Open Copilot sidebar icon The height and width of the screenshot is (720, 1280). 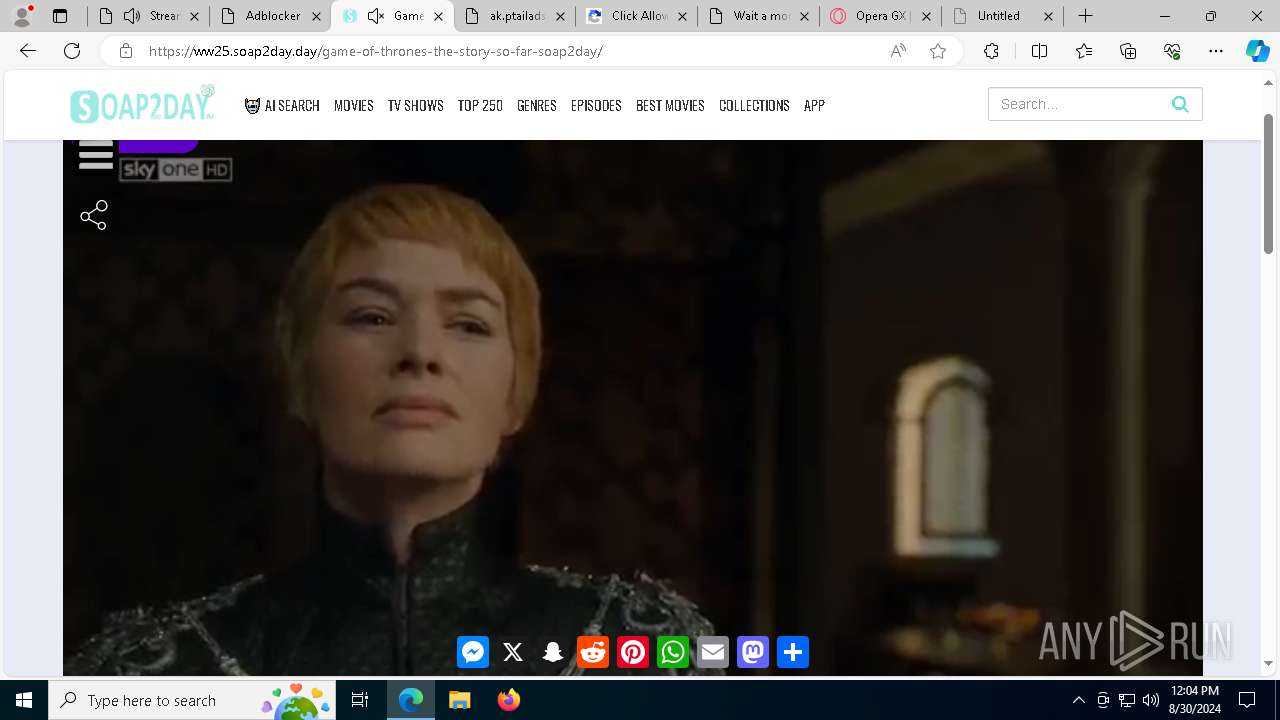point(1257,51)
